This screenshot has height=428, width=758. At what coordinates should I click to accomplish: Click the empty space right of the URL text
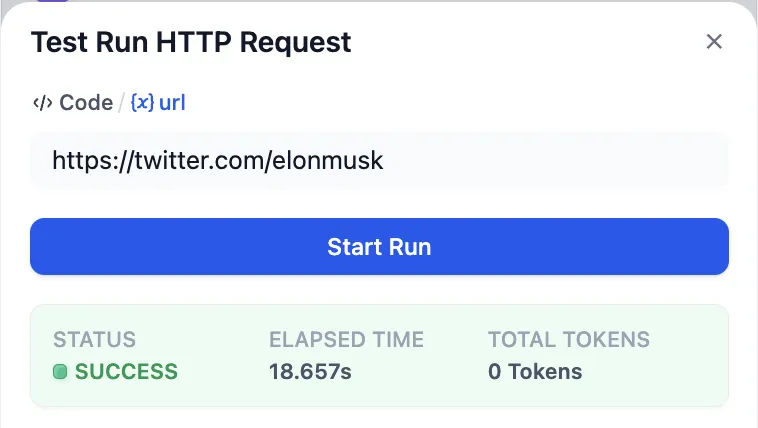(560, 160)
